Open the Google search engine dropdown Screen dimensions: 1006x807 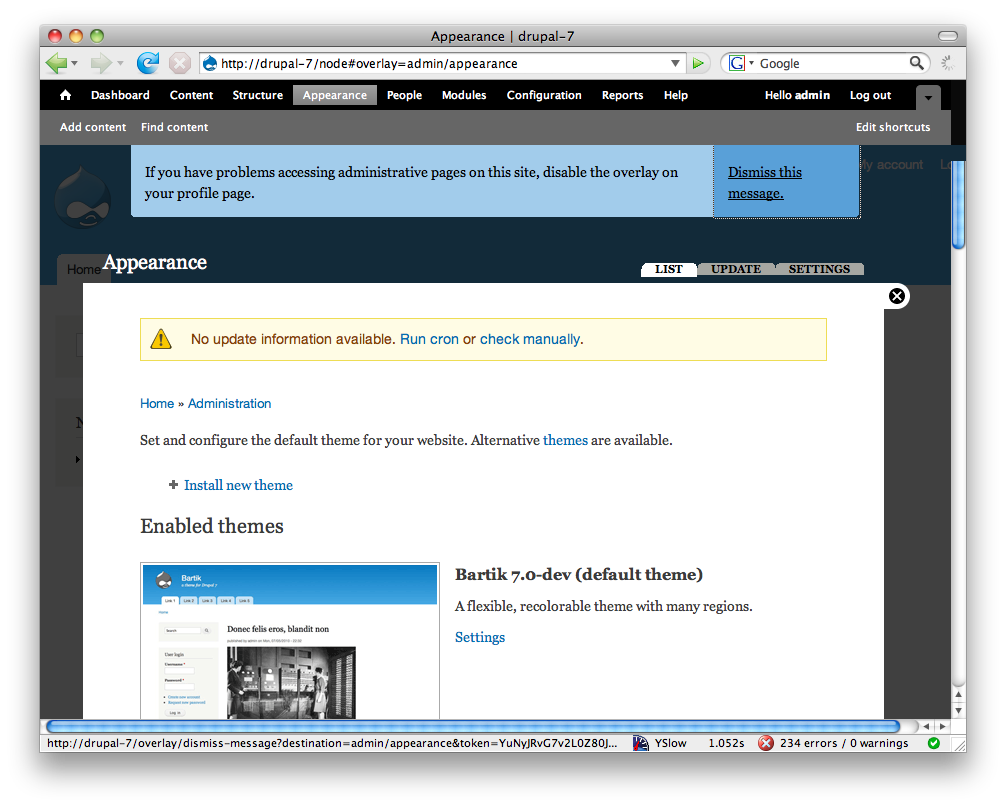pyautogui.click(x=746, y=62)
